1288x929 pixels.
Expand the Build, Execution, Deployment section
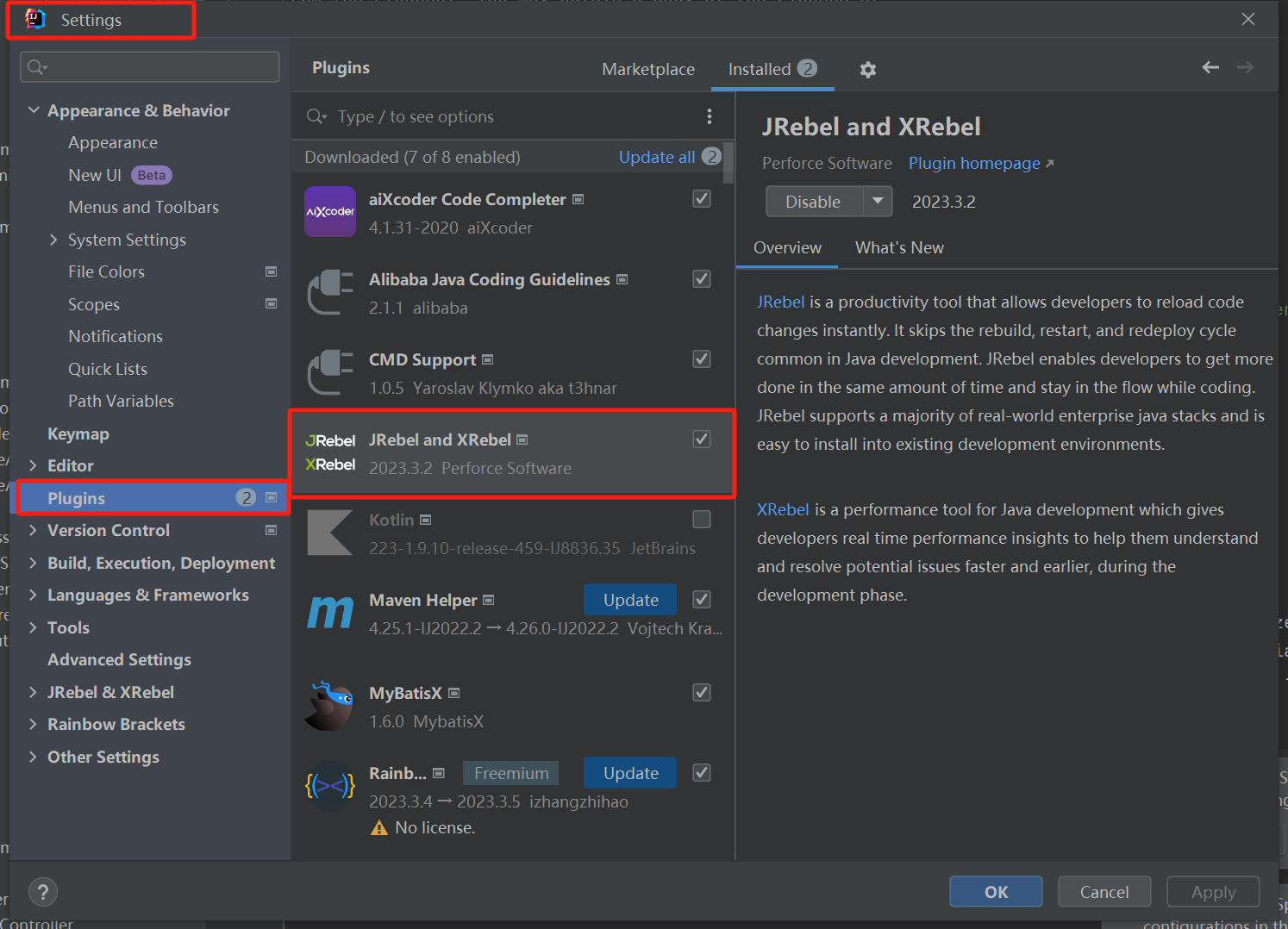point(34,563)
